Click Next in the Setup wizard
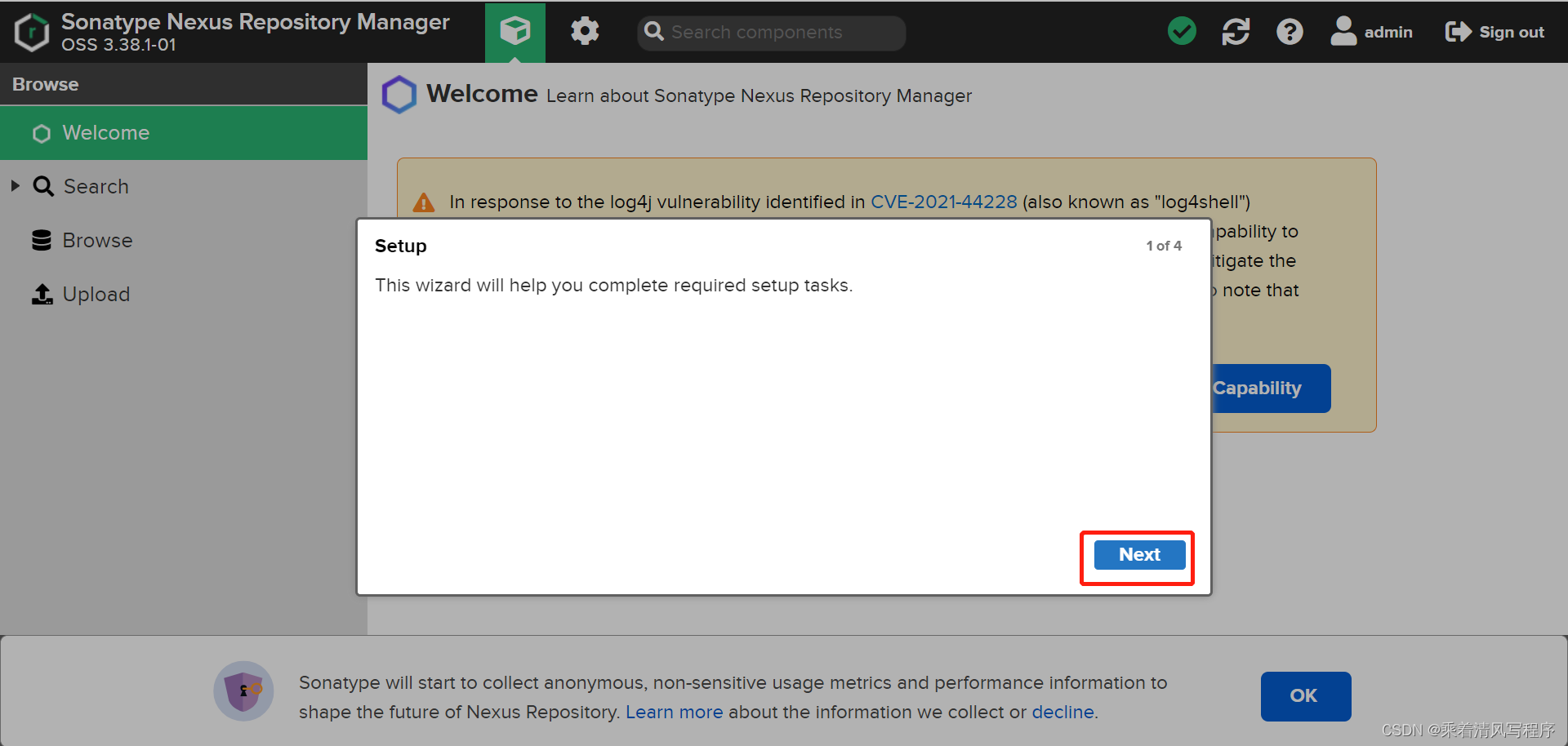1568x746 pixels. [x=1139, y=555]
